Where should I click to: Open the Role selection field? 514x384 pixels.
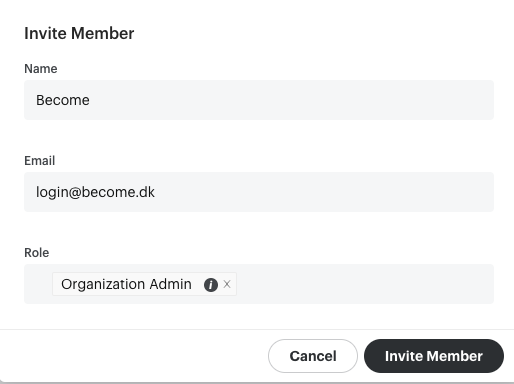point(259,284)
